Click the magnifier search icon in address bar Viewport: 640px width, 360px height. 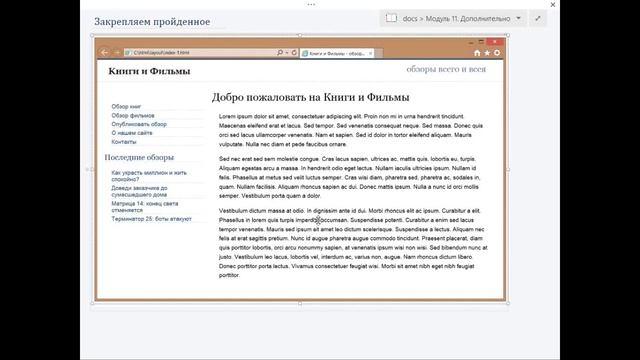tap(280, 53)
